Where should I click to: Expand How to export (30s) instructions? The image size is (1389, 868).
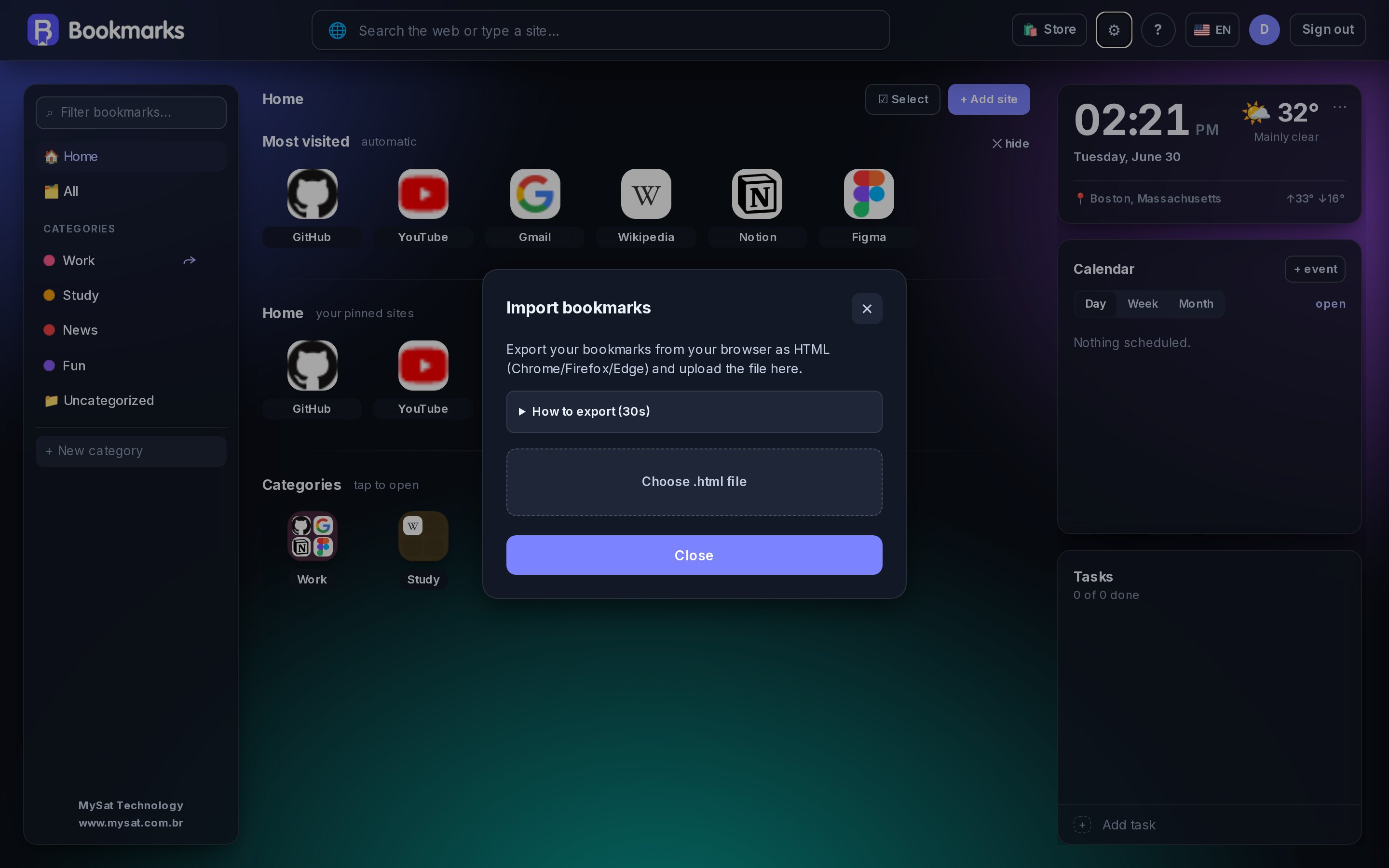pyautogui.click(x=694, y=412)
